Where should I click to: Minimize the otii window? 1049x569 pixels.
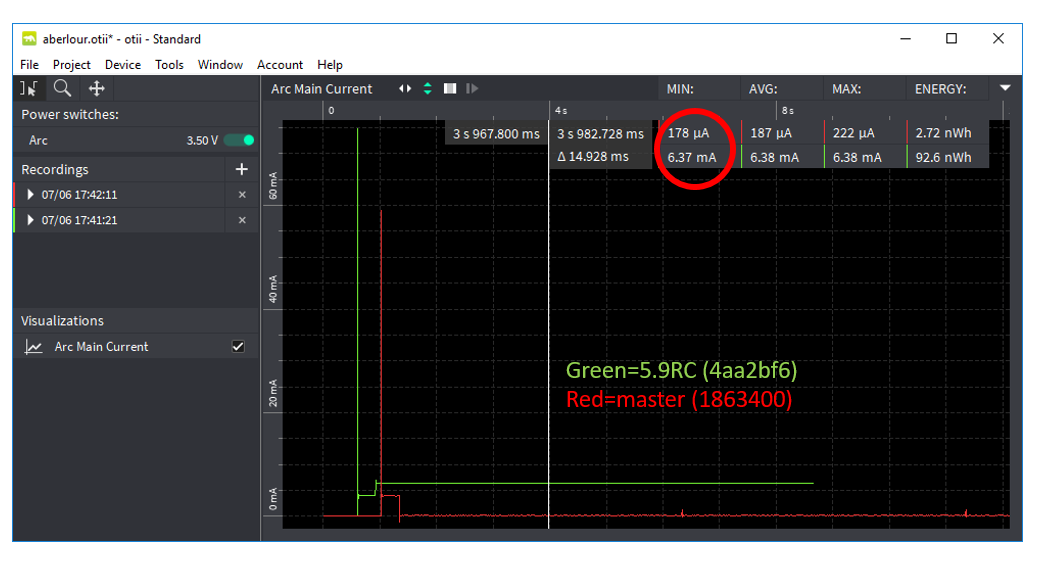click(905, 39)
